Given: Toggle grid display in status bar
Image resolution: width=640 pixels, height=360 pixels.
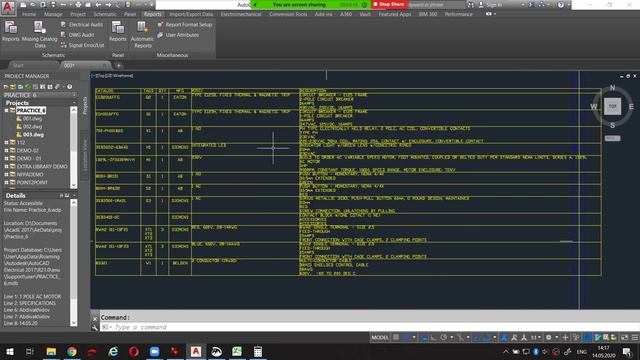Looking at the screenshot, I should (396, 337).
